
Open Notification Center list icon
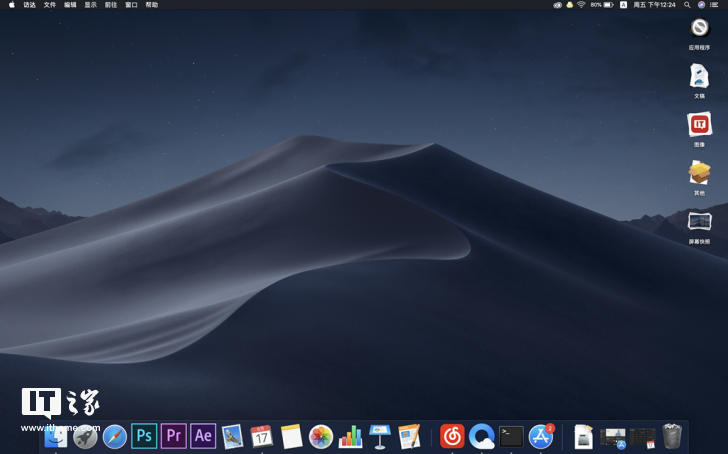pyautogui.click(x=715, y=5)
